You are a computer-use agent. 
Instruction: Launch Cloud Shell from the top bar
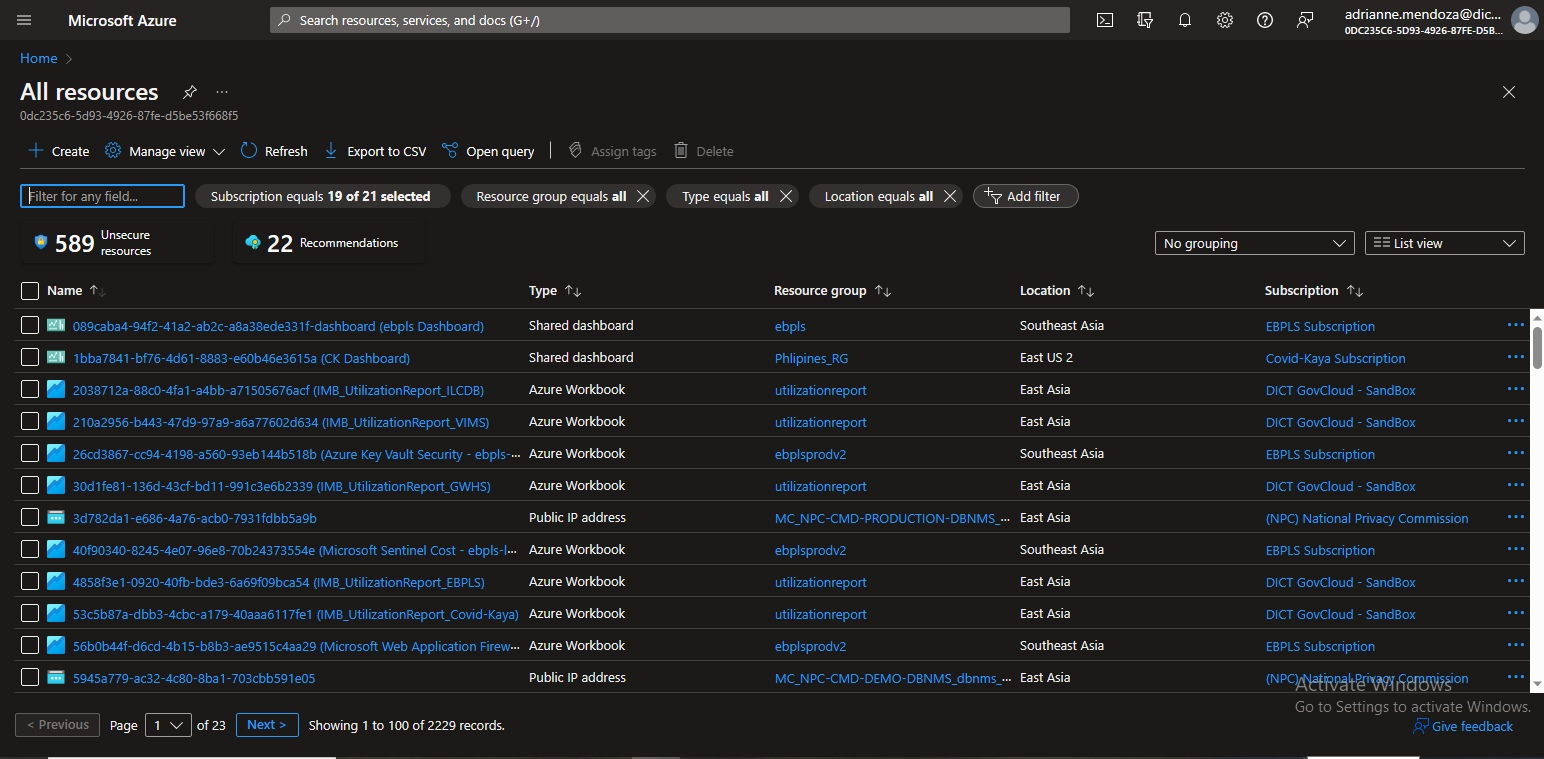(1105, 20)
